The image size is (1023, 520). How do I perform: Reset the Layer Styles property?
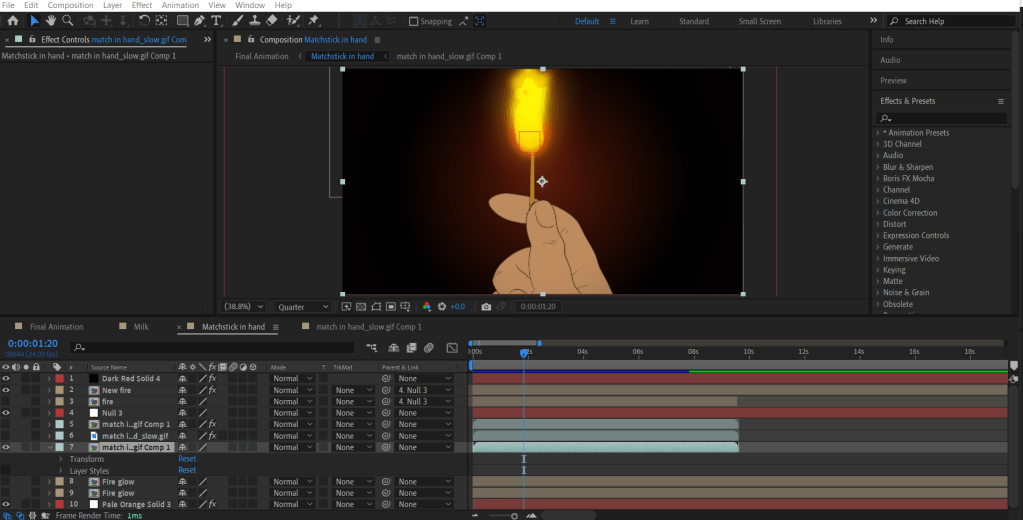(x=187, y=470)
